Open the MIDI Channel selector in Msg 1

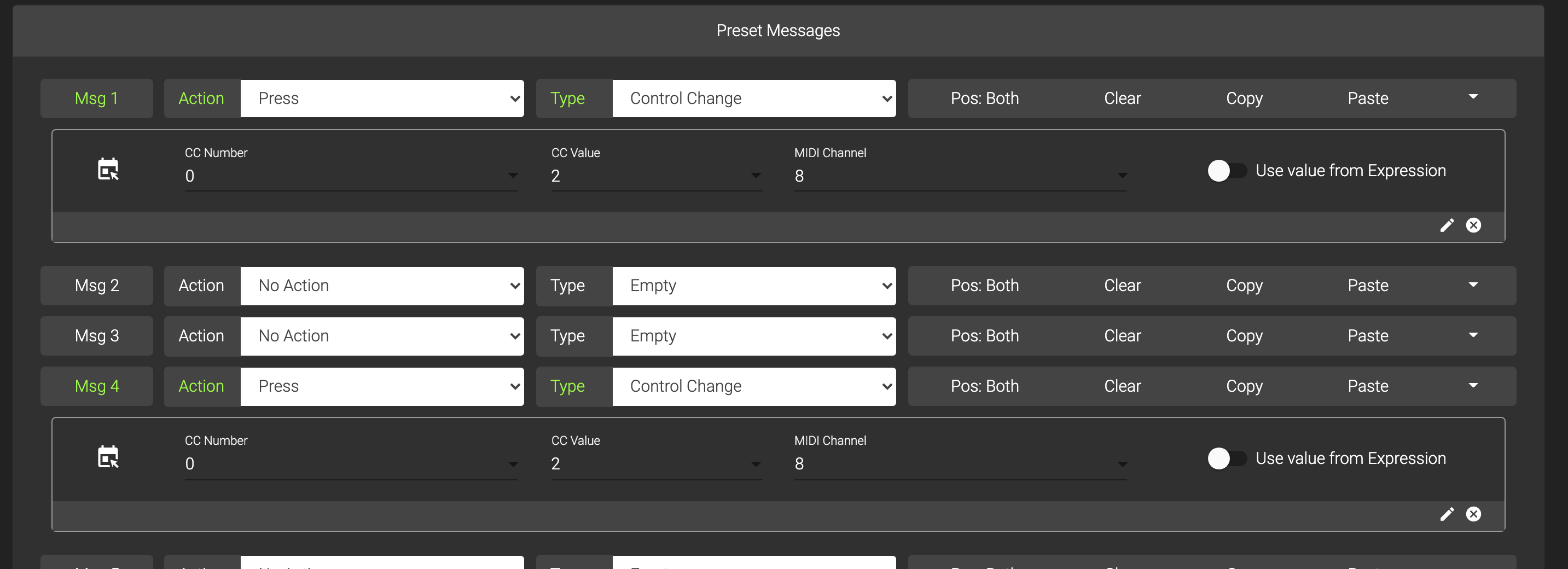(960, 176)
